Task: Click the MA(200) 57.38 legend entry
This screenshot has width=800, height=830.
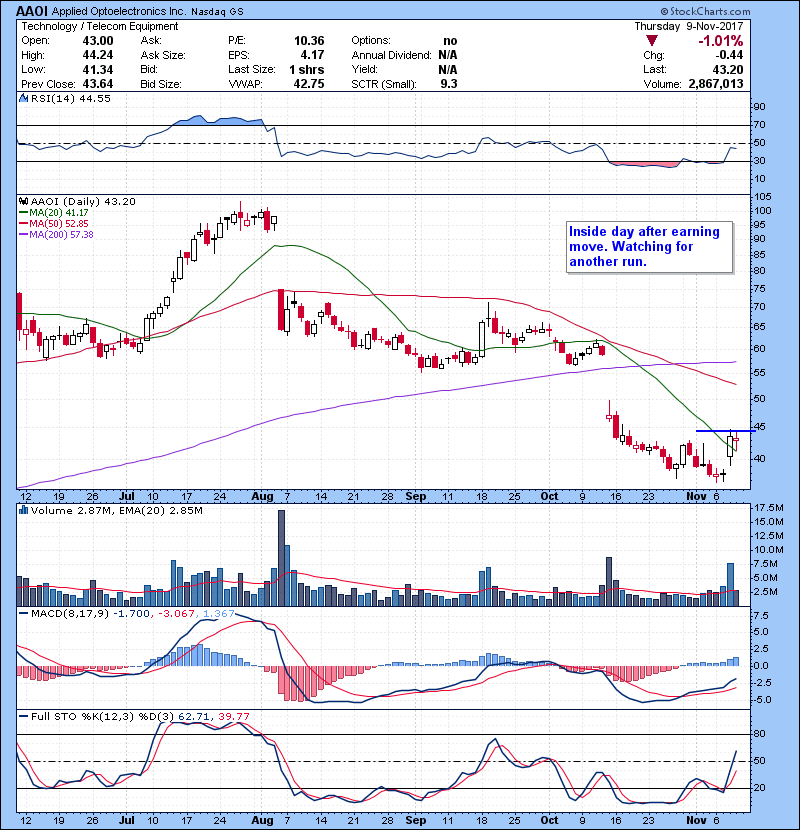Action: [56, 234]
